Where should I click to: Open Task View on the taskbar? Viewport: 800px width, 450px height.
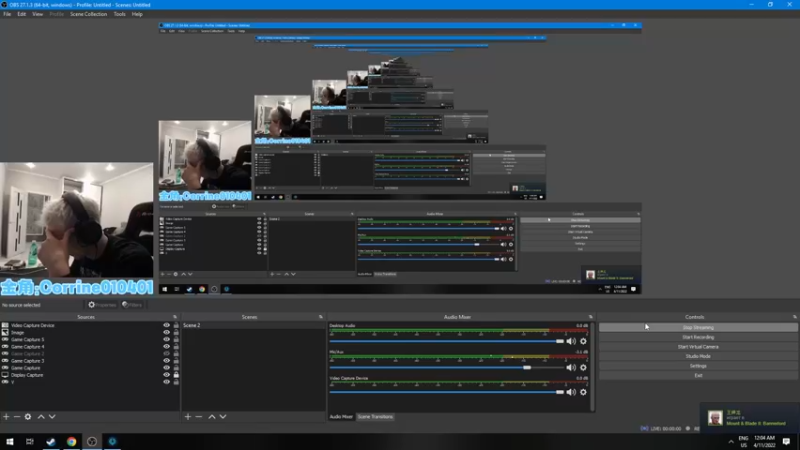(30, 441)
